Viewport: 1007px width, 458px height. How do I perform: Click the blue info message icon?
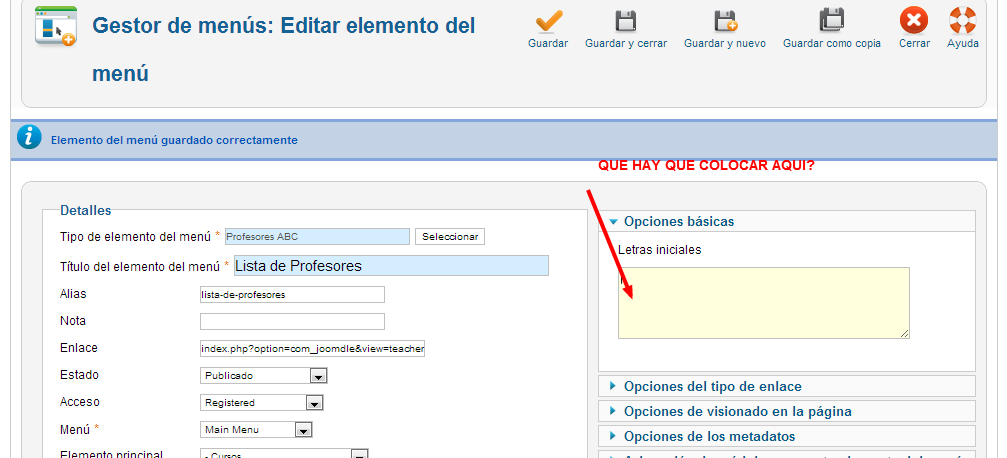(x=30, y=139)
